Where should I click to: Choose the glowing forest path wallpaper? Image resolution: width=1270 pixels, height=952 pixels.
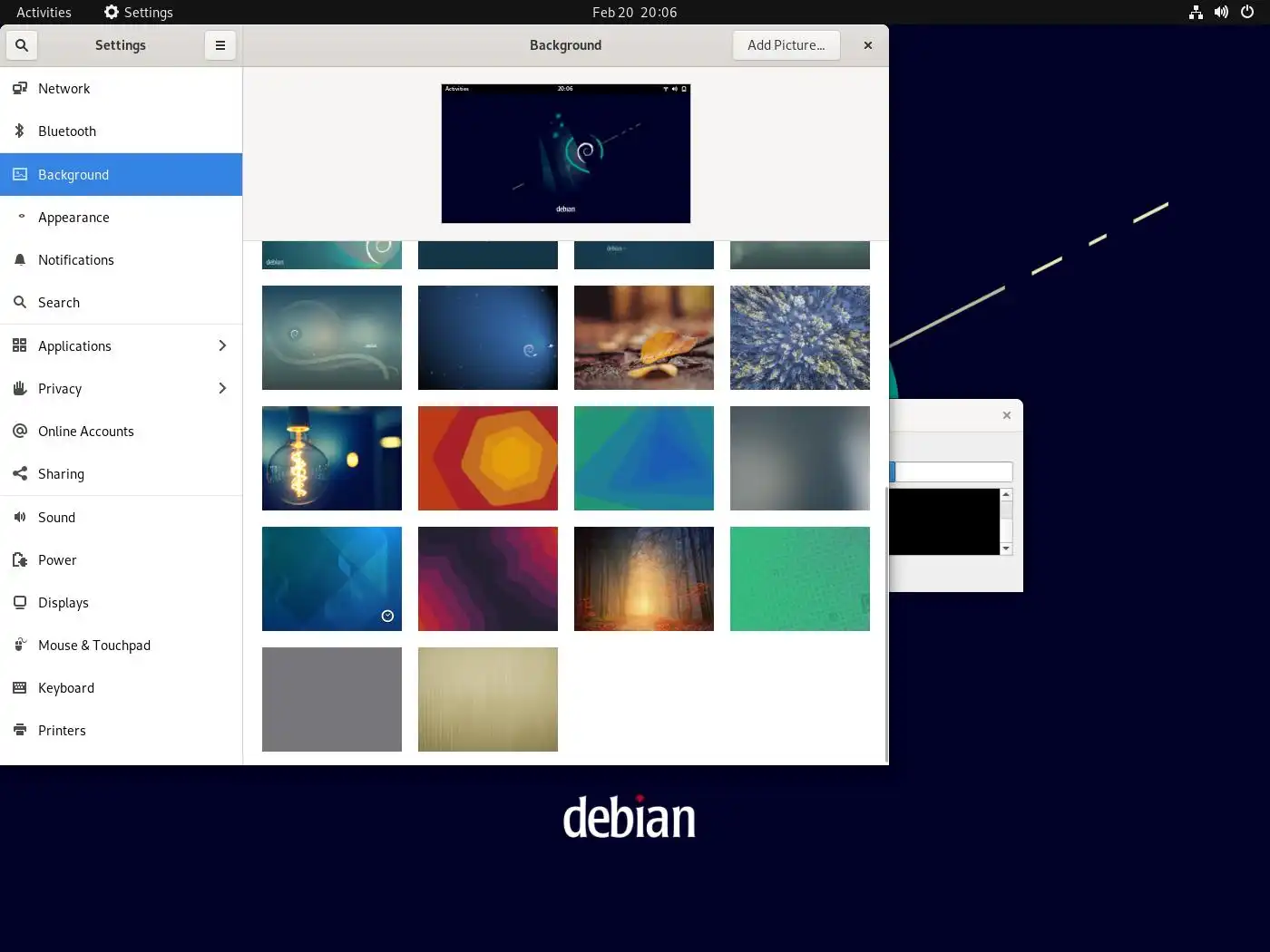coord(644,578)
